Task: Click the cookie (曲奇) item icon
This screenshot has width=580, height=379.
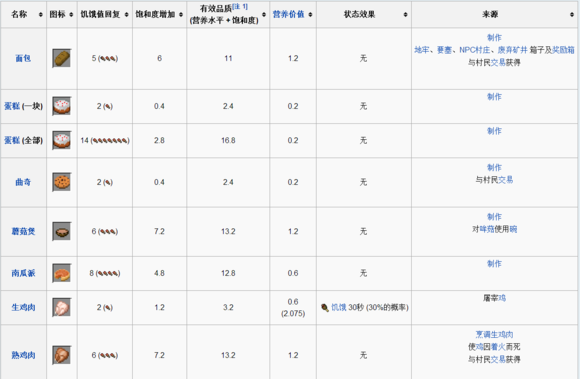Action: coord(61,182)
